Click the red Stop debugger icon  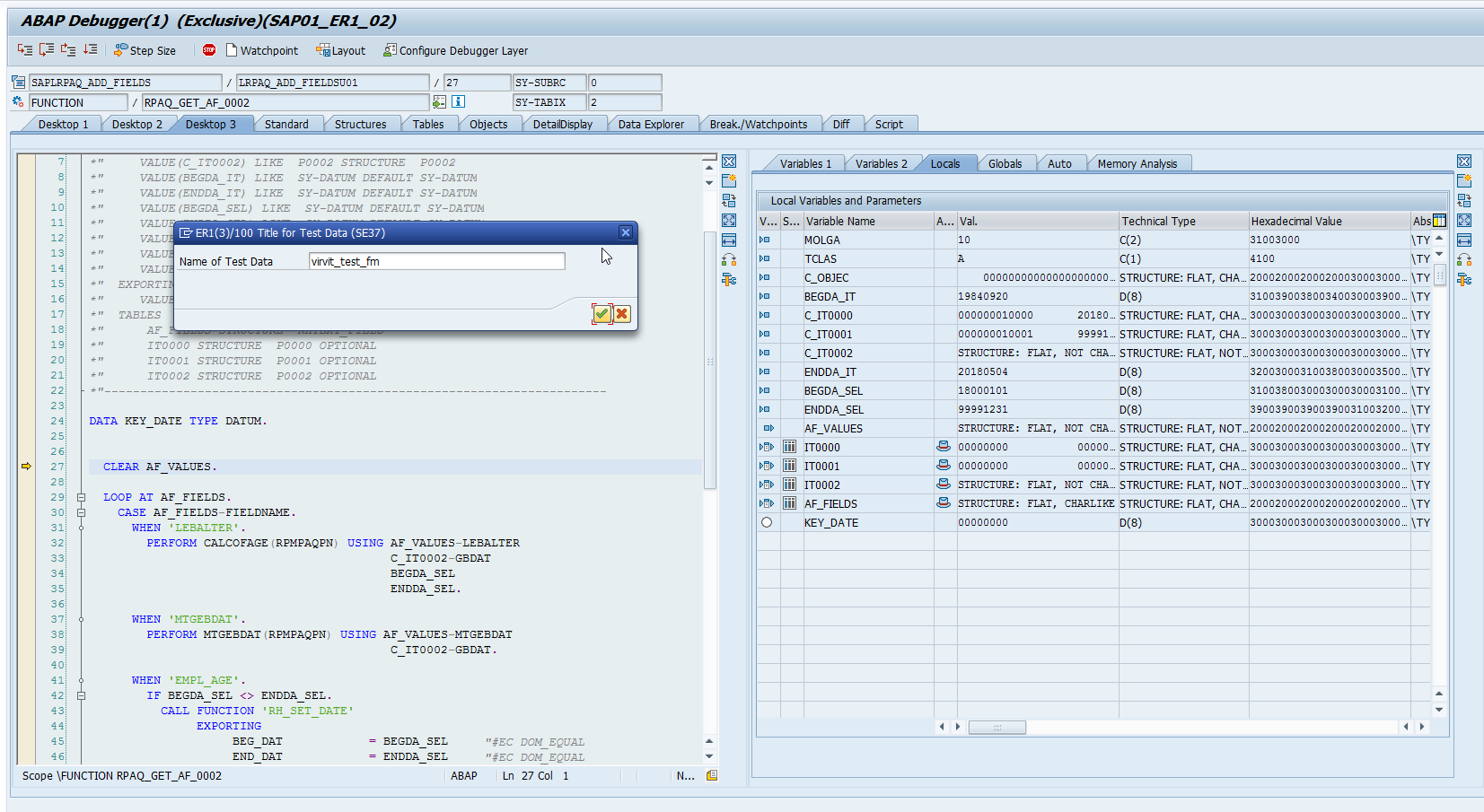pyautogui.click(x=209, y=50)
